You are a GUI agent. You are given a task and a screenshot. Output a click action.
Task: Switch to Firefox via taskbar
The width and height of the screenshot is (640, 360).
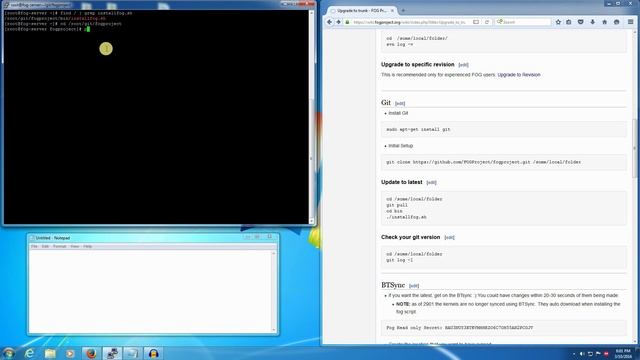point(91,353)
